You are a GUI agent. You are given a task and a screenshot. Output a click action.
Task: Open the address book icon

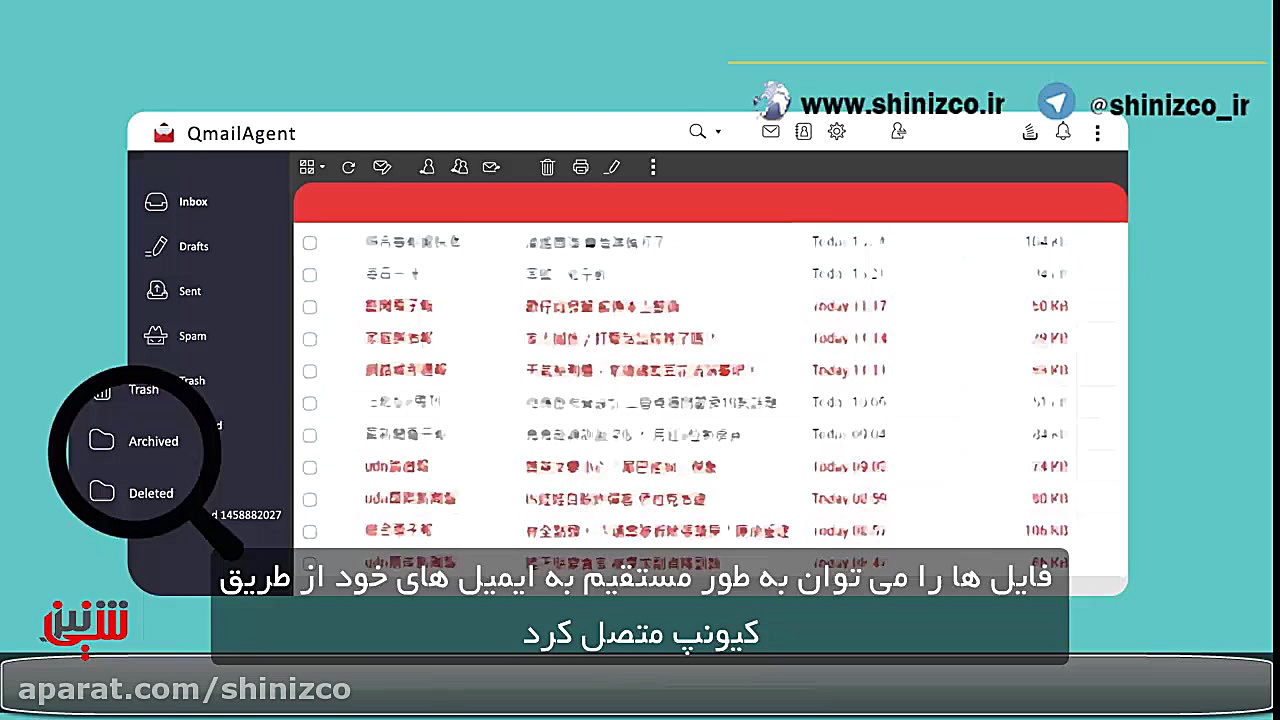coord(803,132)
